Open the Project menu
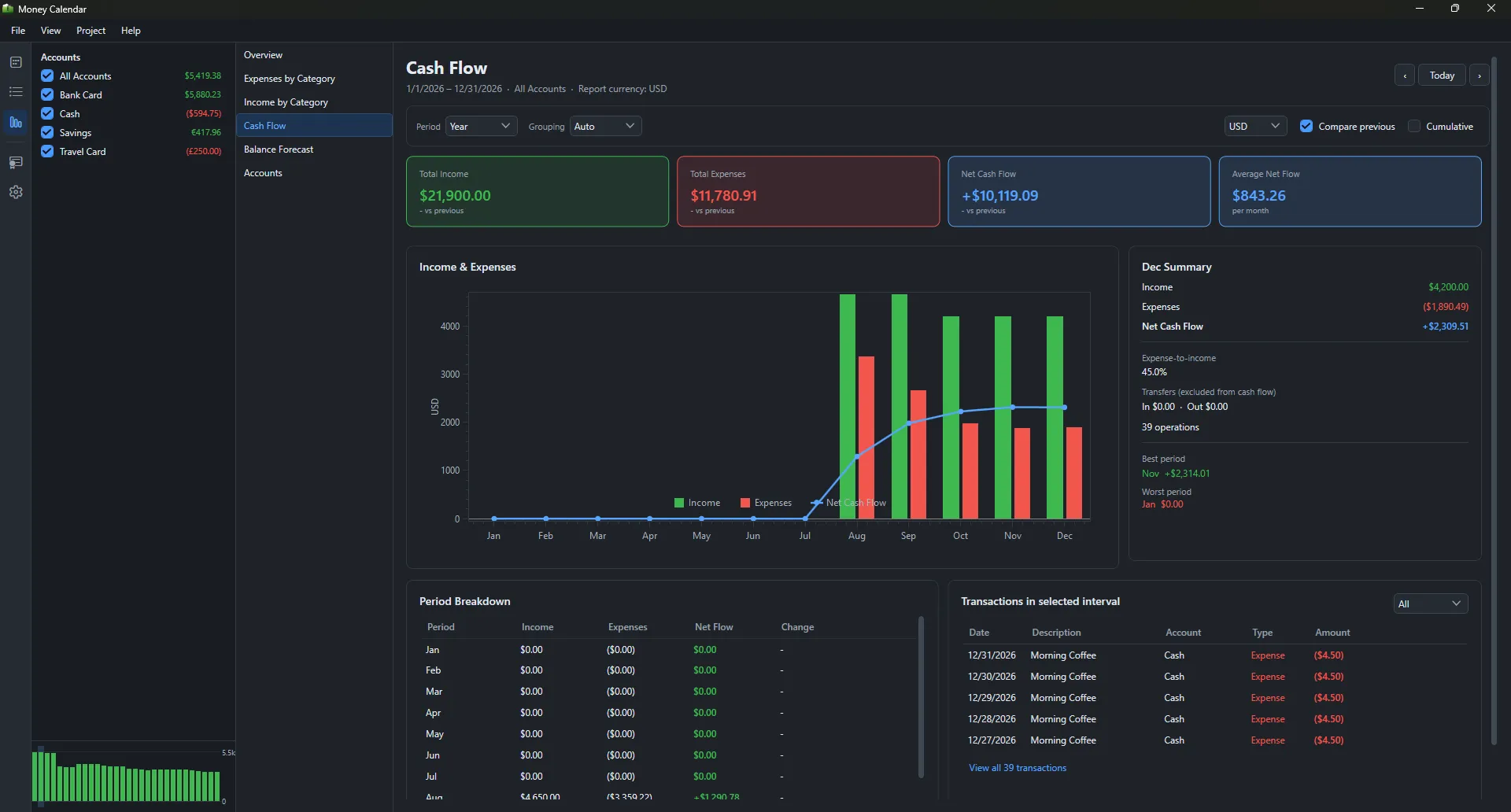 [x=91, y=31]
